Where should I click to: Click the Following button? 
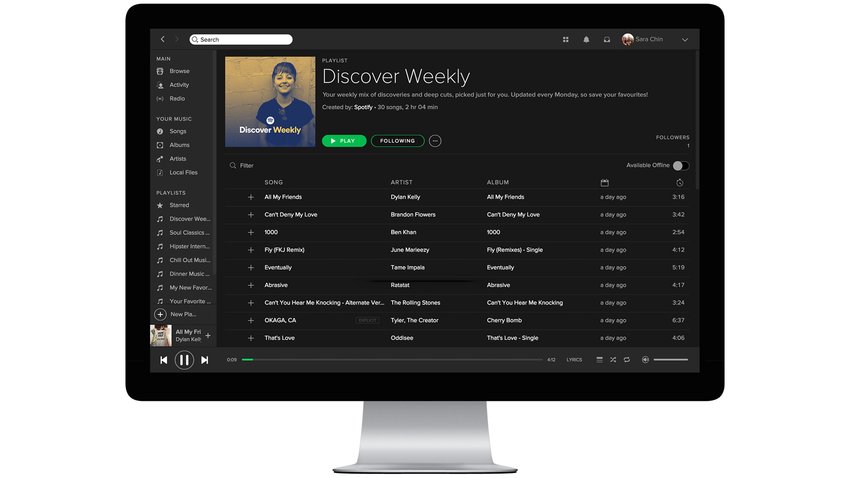397,141
